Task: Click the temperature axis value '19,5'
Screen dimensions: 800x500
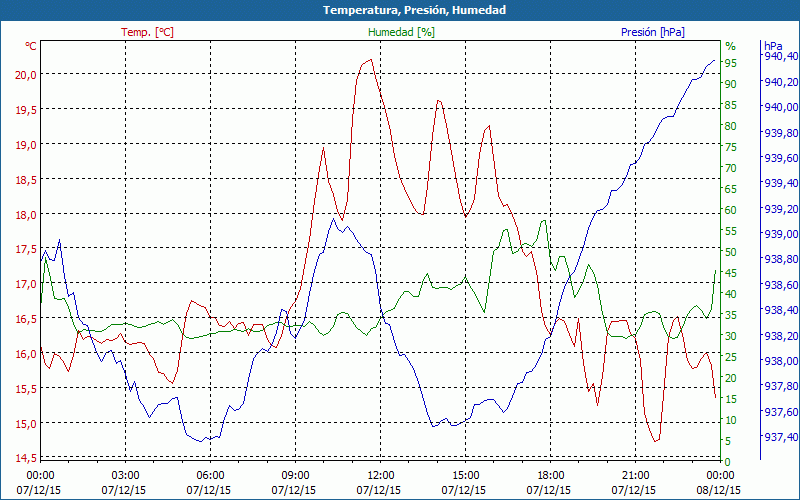Action: 26,109
